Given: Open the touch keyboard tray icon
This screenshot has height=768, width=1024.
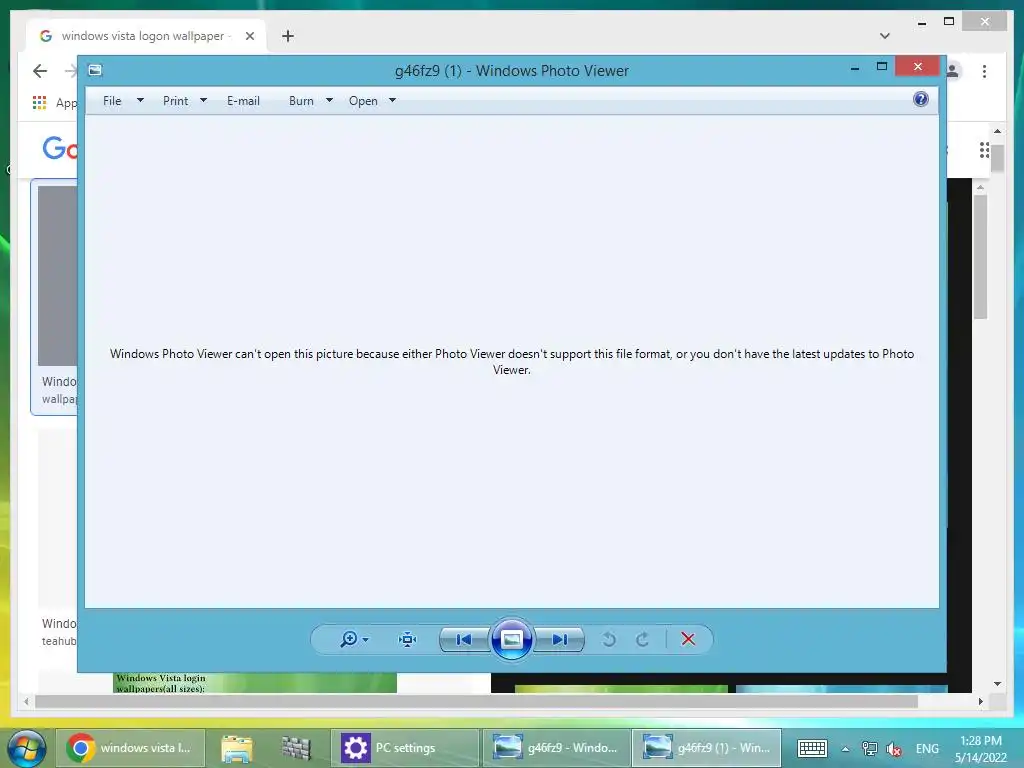Looking at the screenshot, I should coord(812,748).
